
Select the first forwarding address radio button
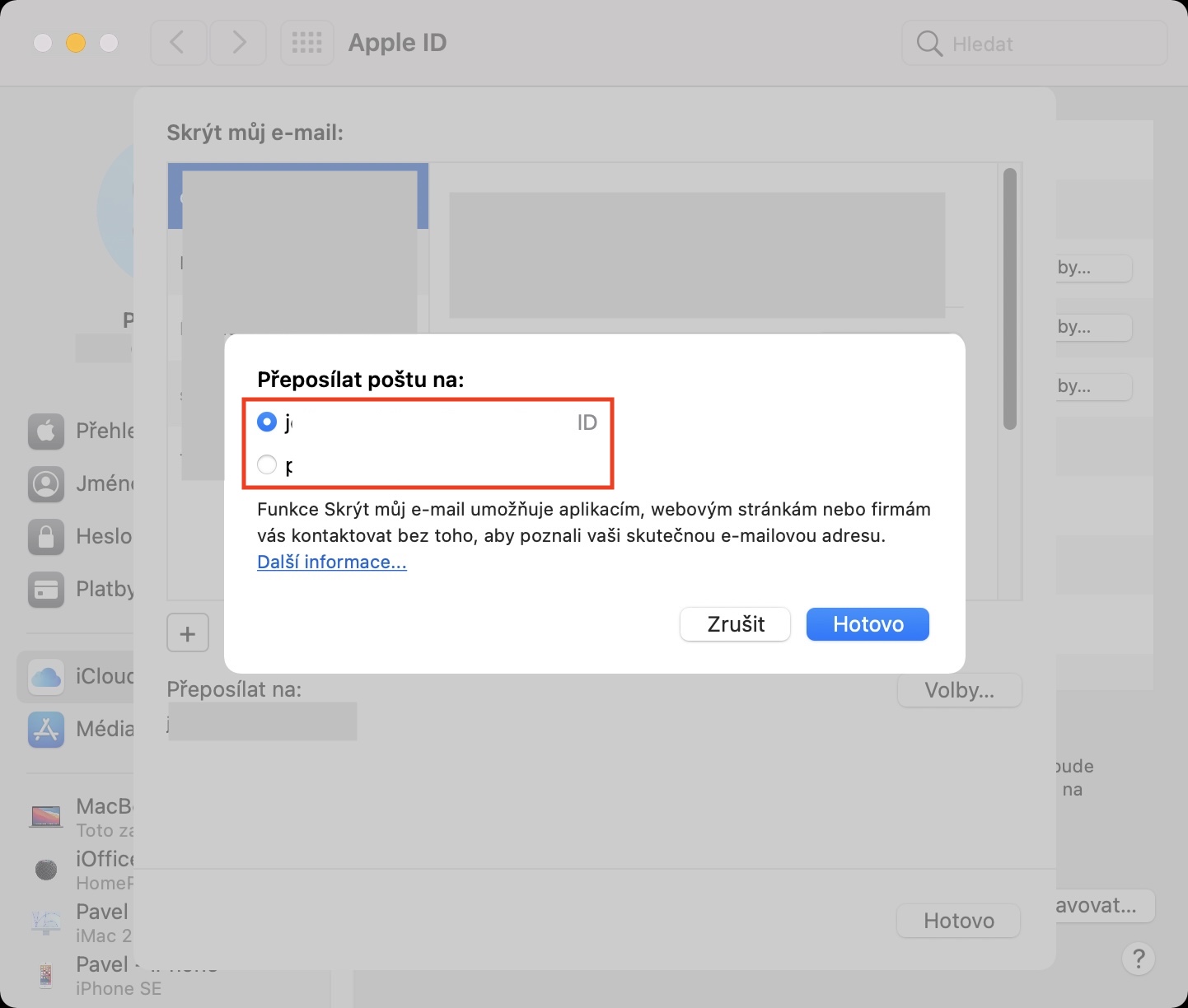[267, 422]
